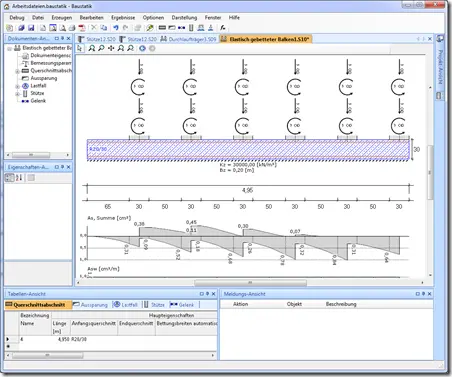Click the Querschnittsabschnitt beam toolbar icon
The image size is (452, 377).
(162, 28)
